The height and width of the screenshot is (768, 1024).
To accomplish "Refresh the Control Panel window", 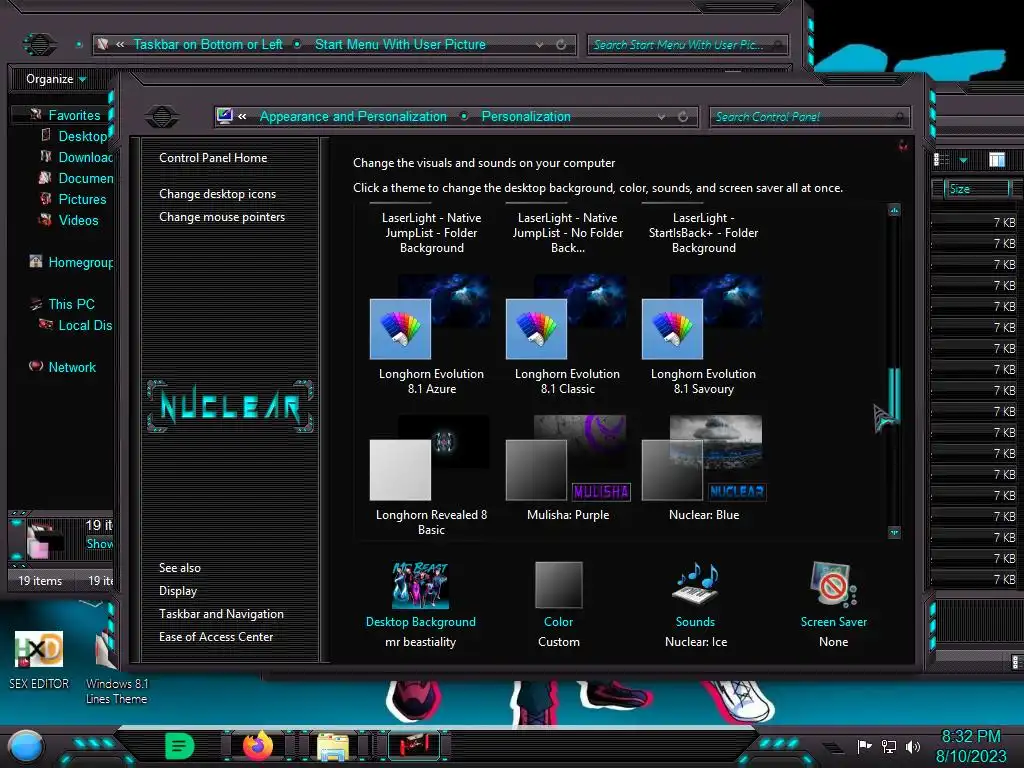I will click(683, 117).
